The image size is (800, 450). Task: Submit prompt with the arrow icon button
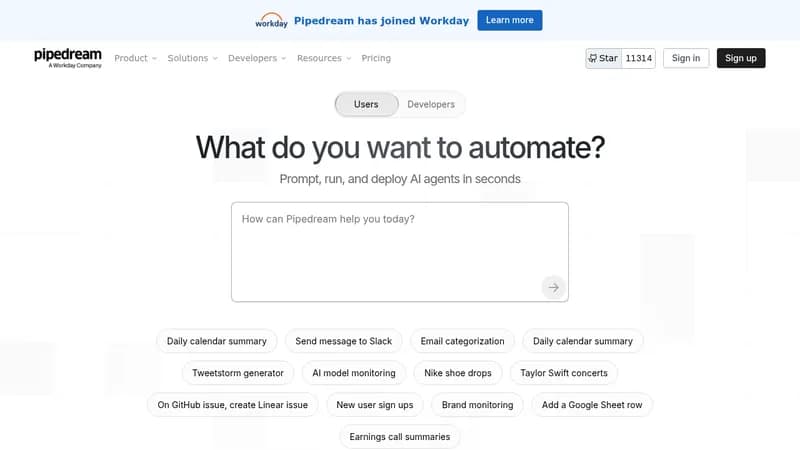553,287
